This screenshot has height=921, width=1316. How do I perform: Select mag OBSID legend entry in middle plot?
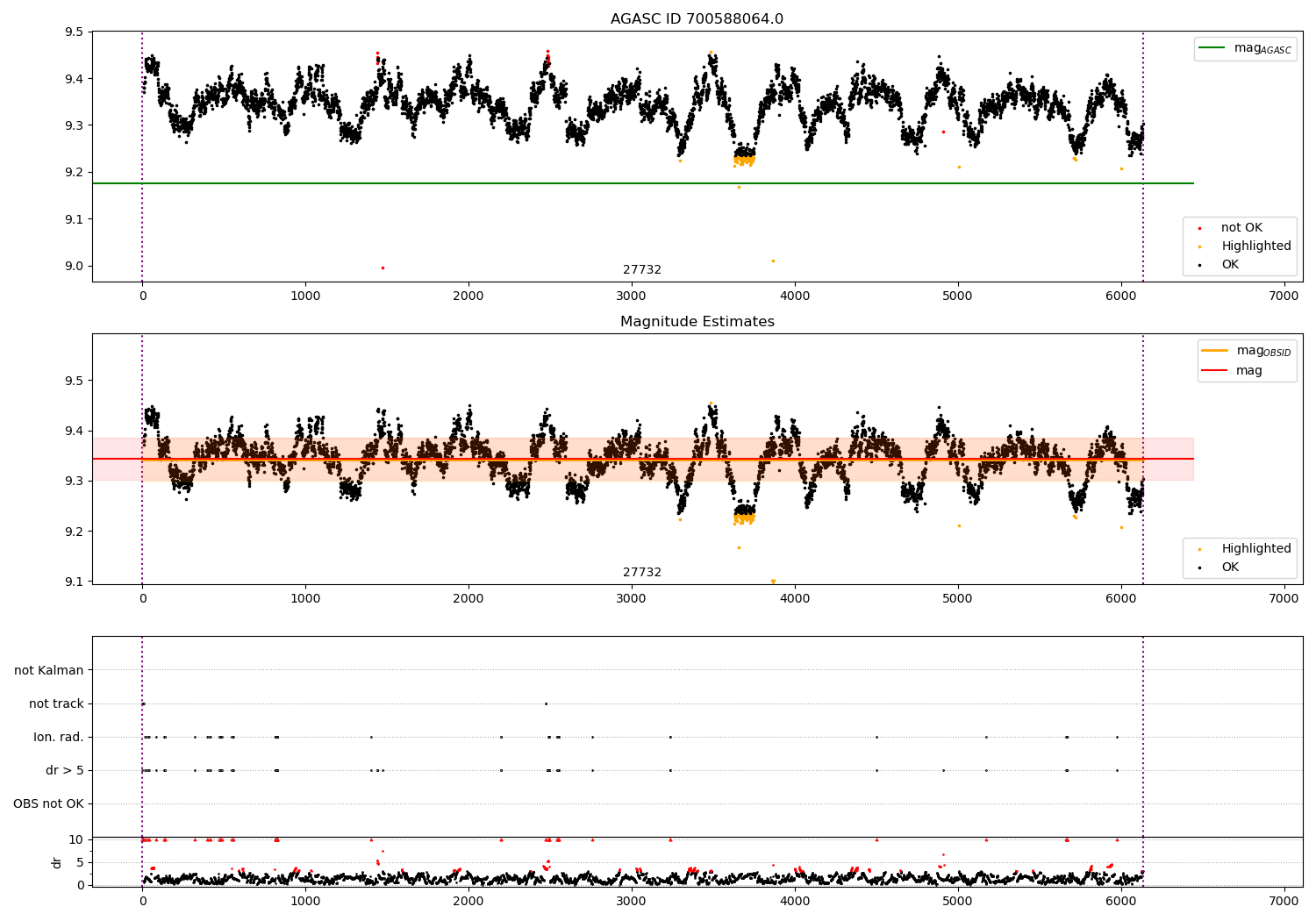tap(1248, 351)
